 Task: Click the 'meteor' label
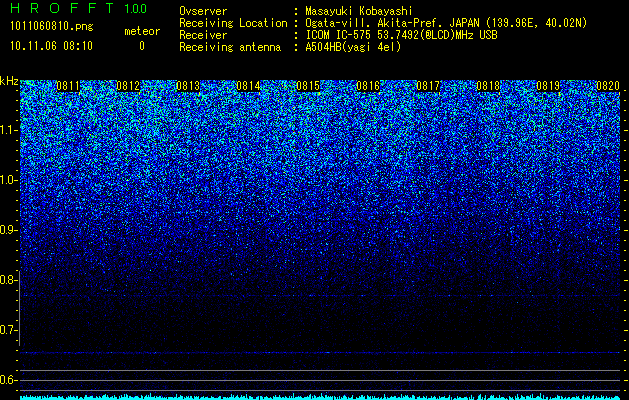142,31
